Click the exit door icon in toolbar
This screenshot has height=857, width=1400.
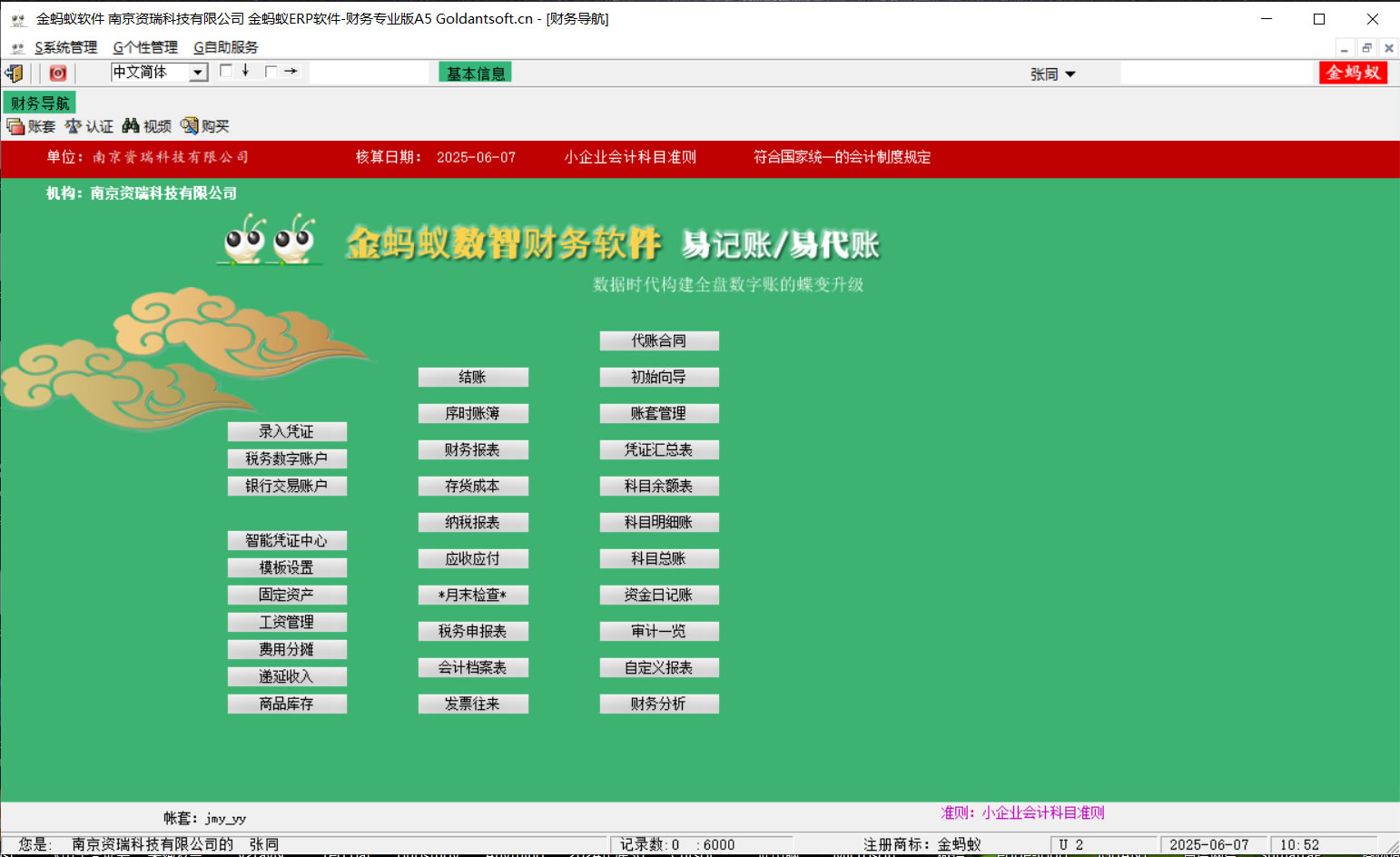(x=15, y=74)
